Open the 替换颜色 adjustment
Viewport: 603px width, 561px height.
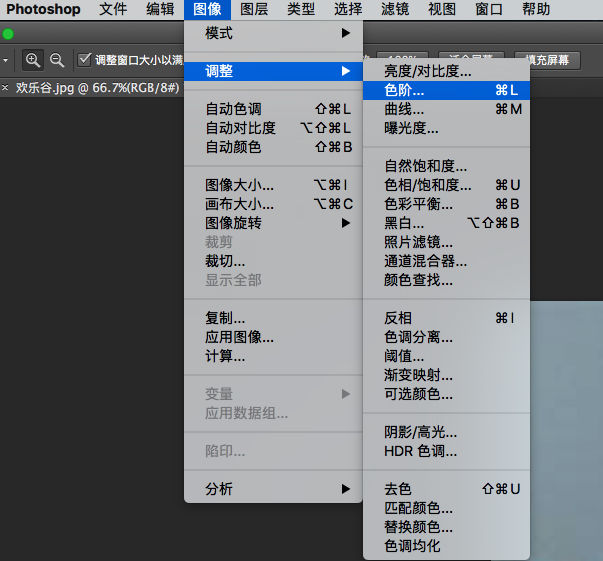(x=446, y=527)
